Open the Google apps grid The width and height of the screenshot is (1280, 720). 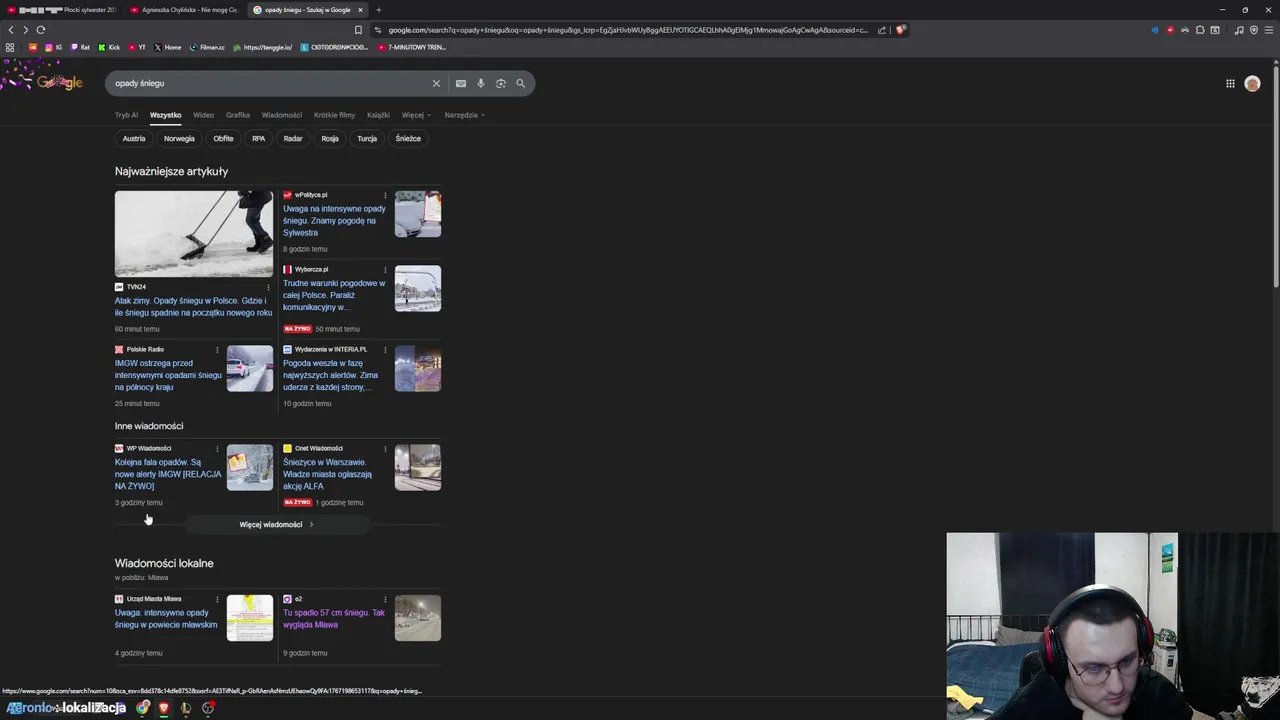[x=1230, y=84]
